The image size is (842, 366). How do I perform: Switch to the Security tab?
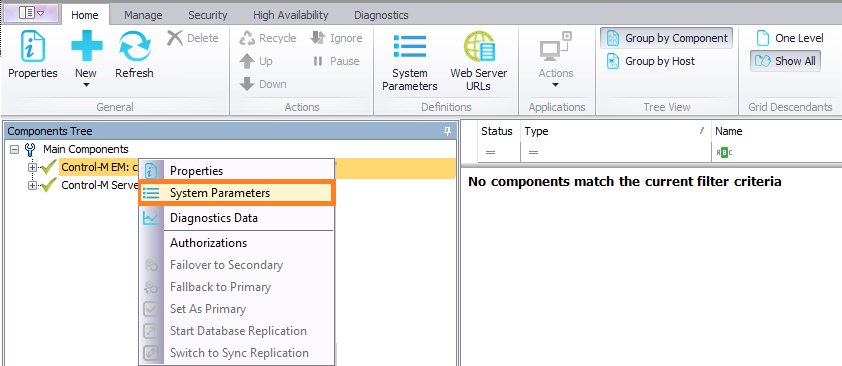tap(207, 15)
